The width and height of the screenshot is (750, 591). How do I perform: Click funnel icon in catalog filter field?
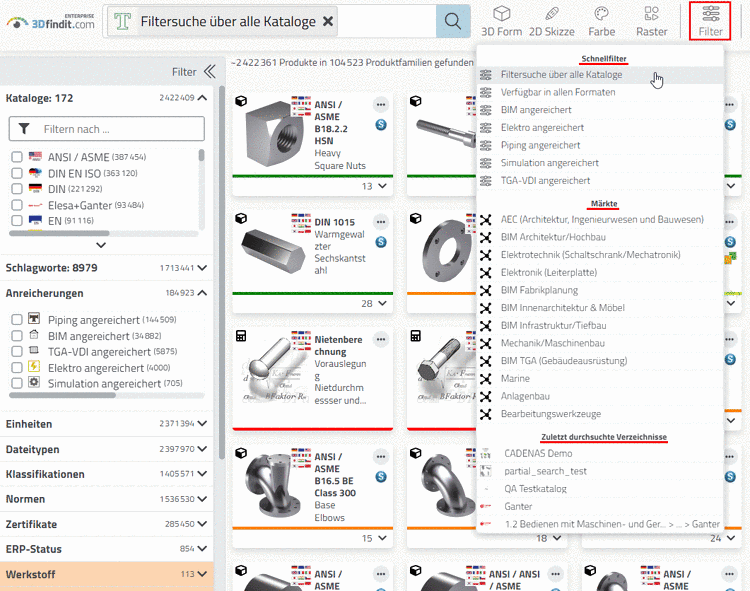point(24,129)
